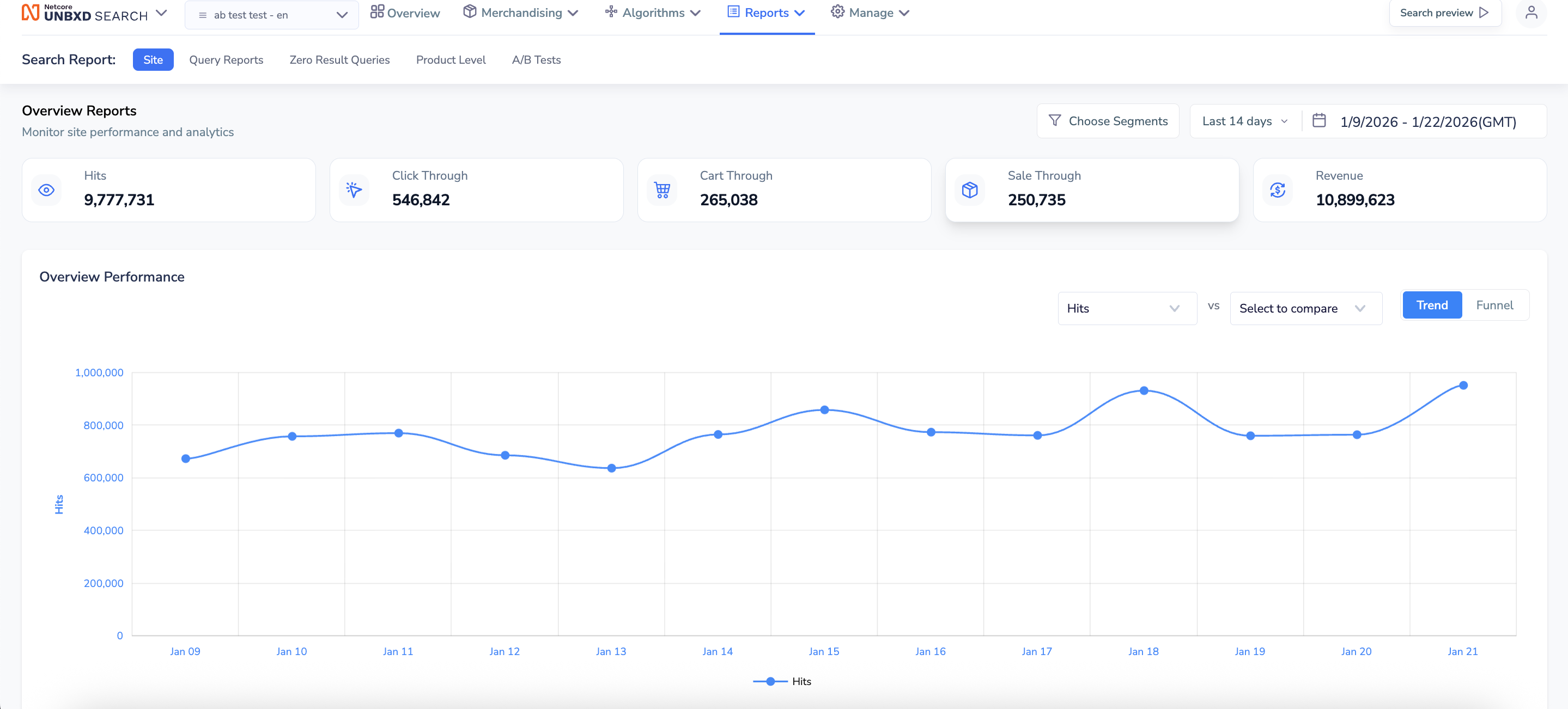This screenshot has height=709, width=1568.
Task: Open the Merchandising menu
Action: pos(520,13)
